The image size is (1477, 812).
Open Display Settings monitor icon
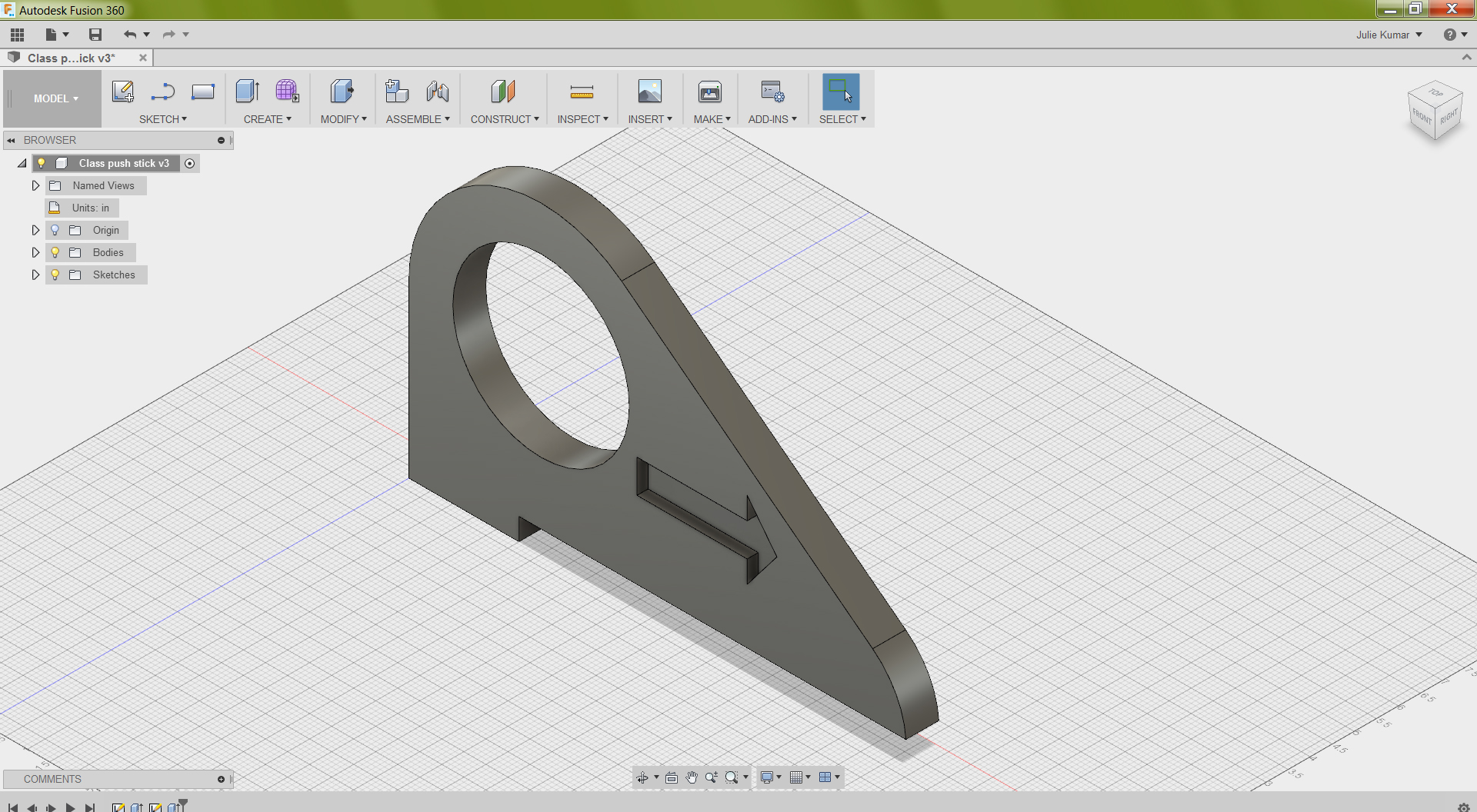click(x=766, y=777)
